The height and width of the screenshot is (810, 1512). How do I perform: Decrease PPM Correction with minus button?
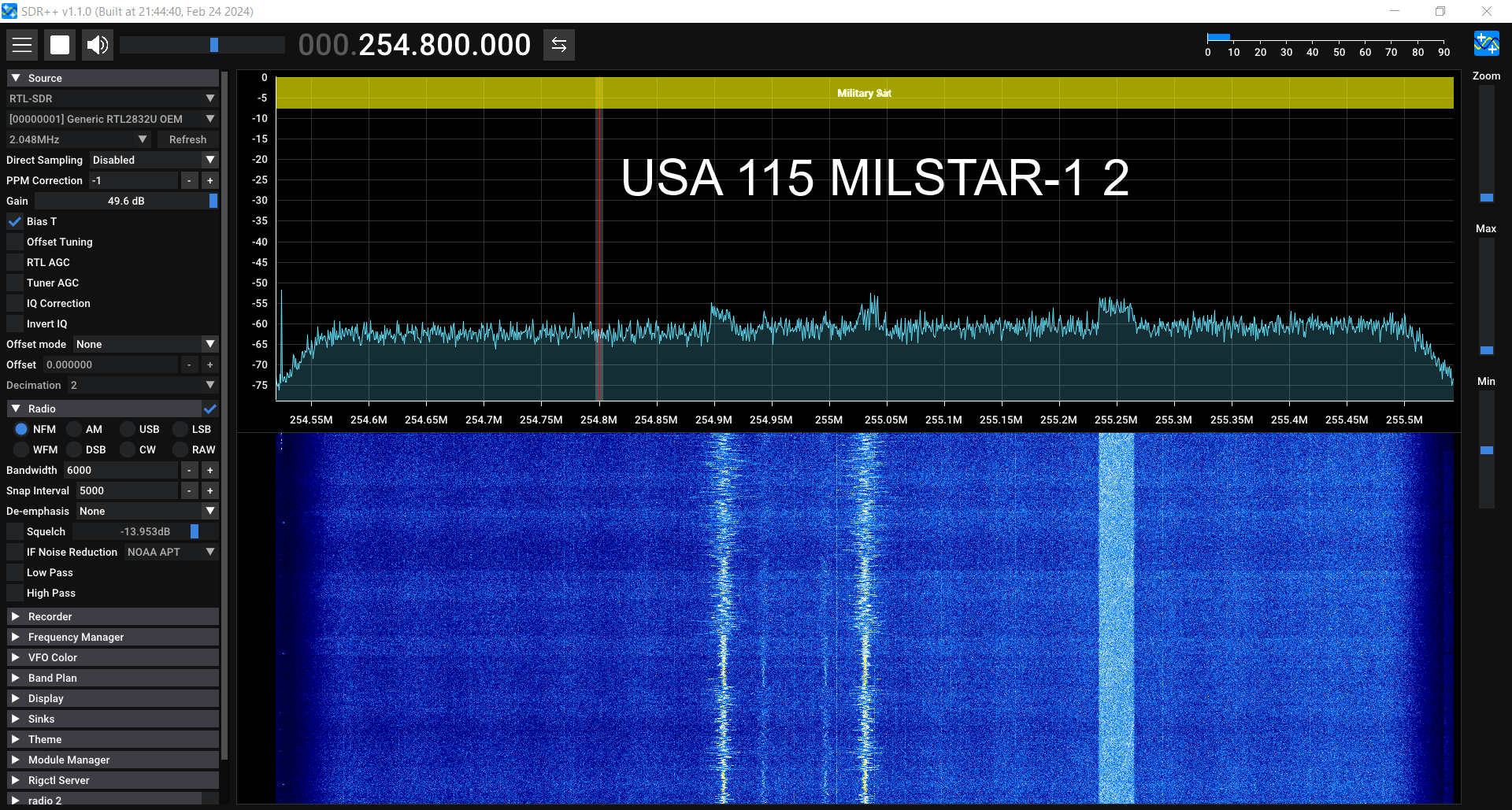click(x=189, y=180)
